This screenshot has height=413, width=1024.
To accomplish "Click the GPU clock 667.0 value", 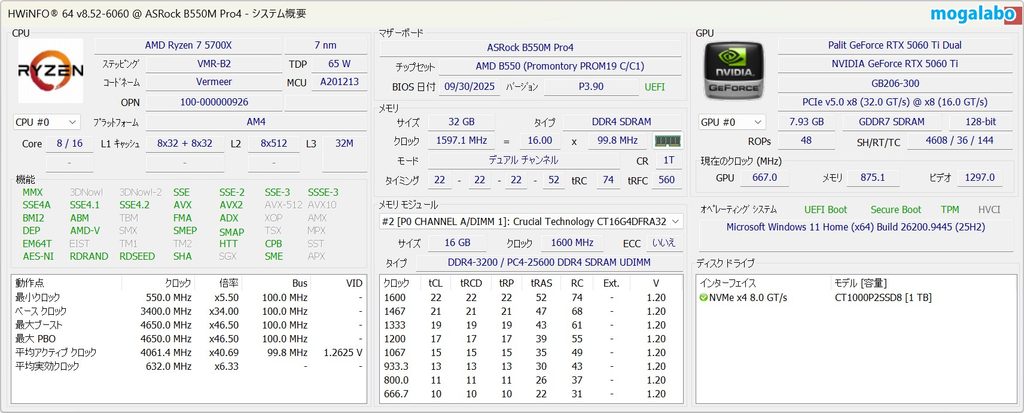I will tap(764, 178).
